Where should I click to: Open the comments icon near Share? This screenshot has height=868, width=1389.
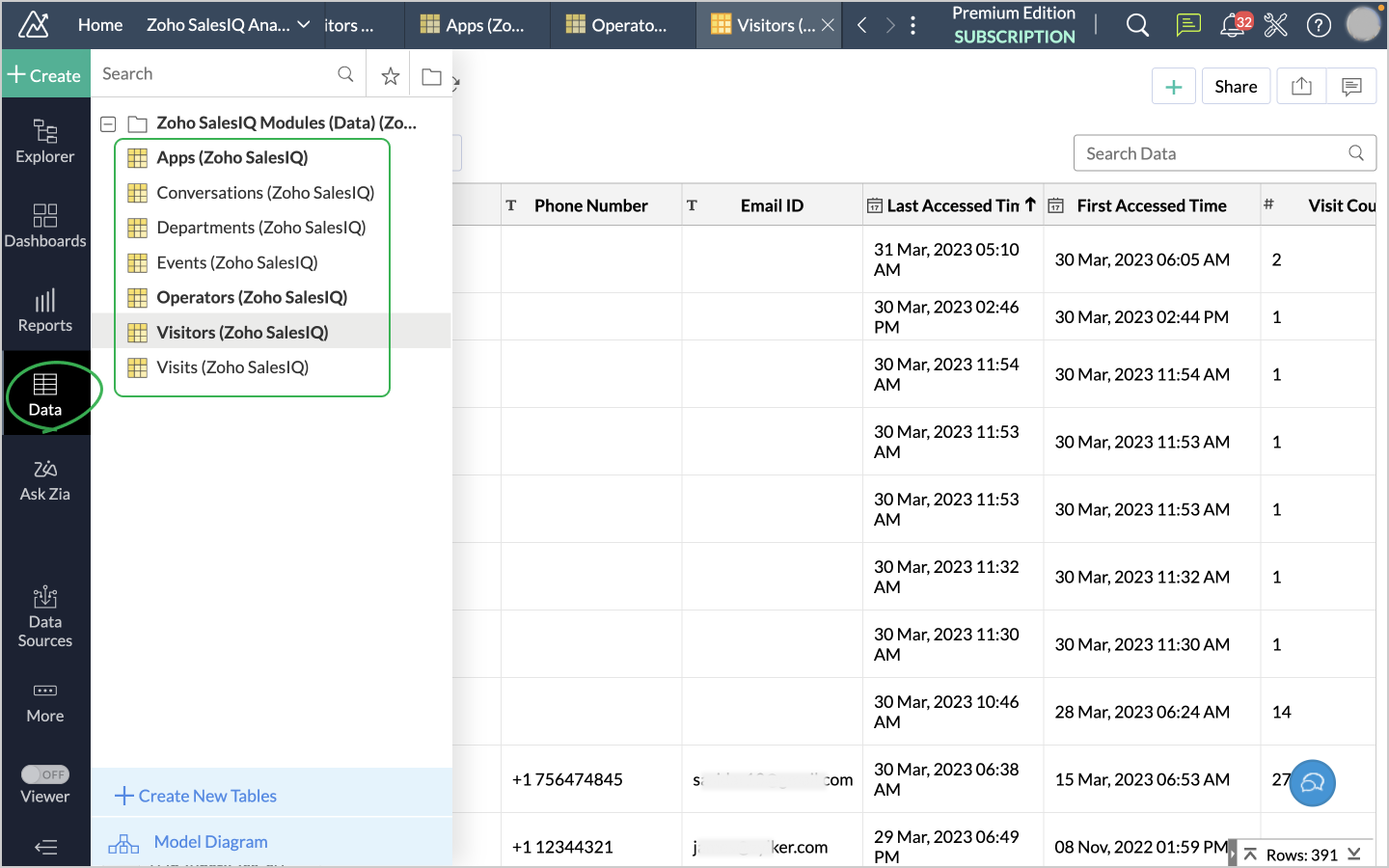(x=1351, y=86)
